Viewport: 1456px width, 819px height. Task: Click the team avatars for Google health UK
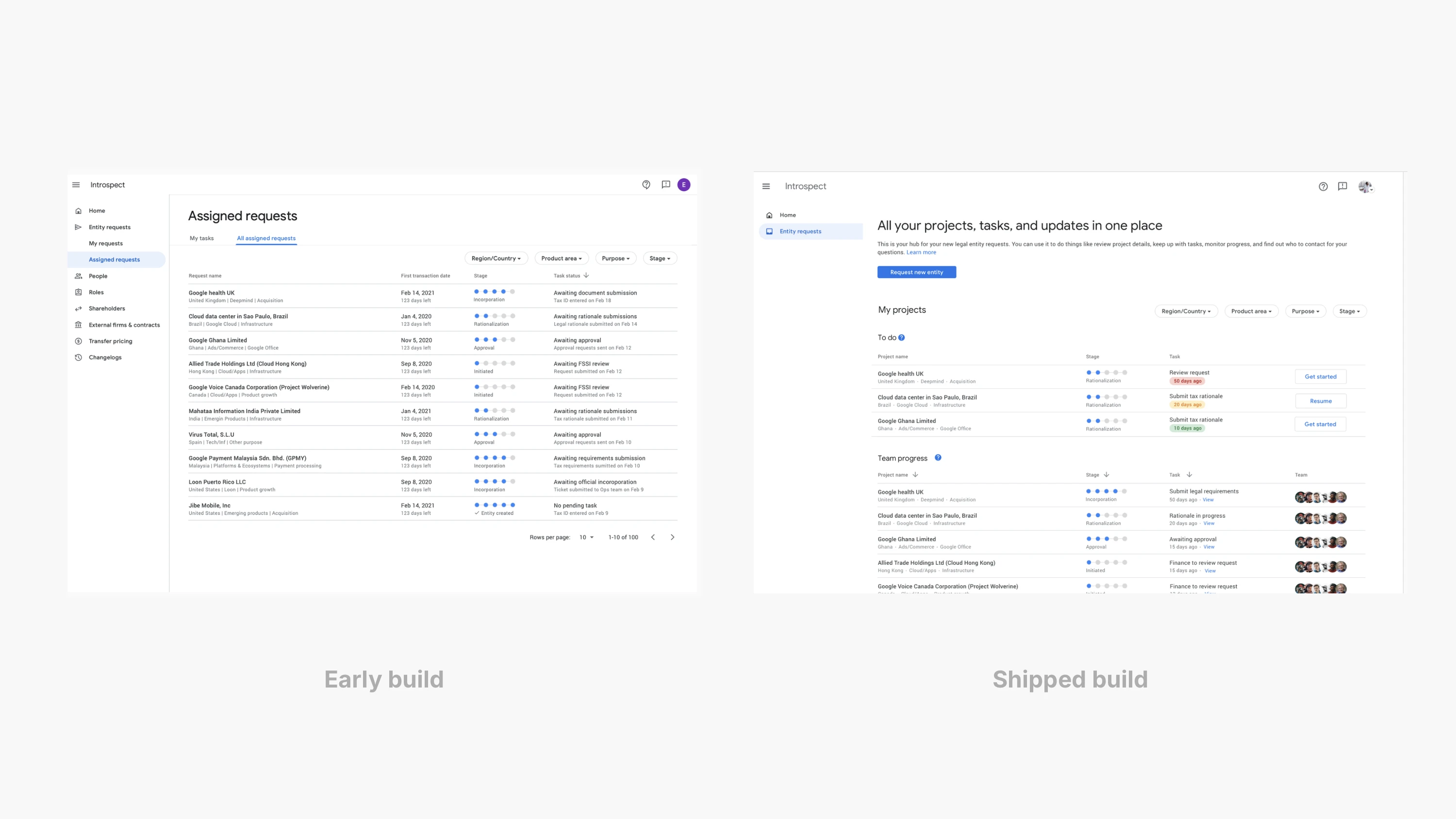(x=1320, y=497)
